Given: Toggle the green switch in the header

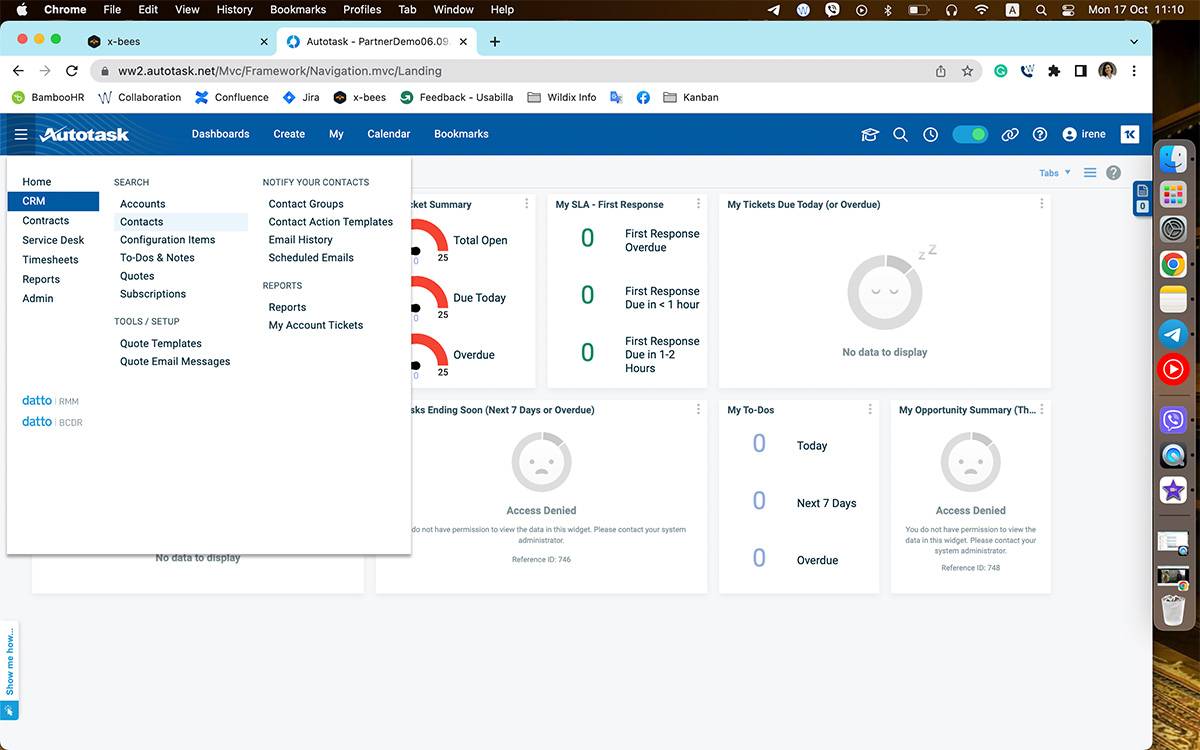Looking at the screenshot, I should [x=969, y=134].
